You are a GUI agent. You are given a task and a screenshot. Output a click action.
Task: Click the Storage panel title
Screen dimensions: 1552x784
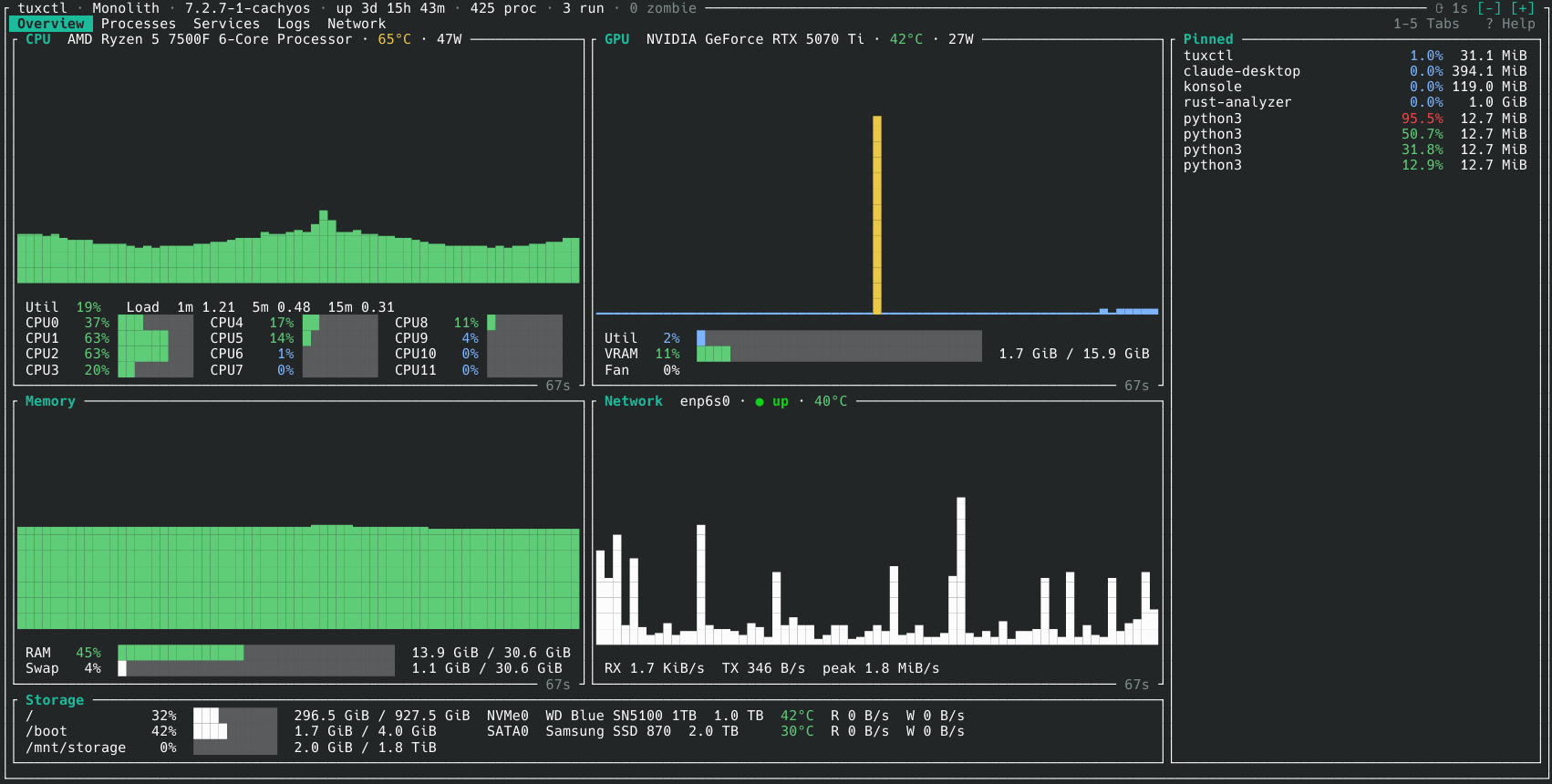click(55, 700)
